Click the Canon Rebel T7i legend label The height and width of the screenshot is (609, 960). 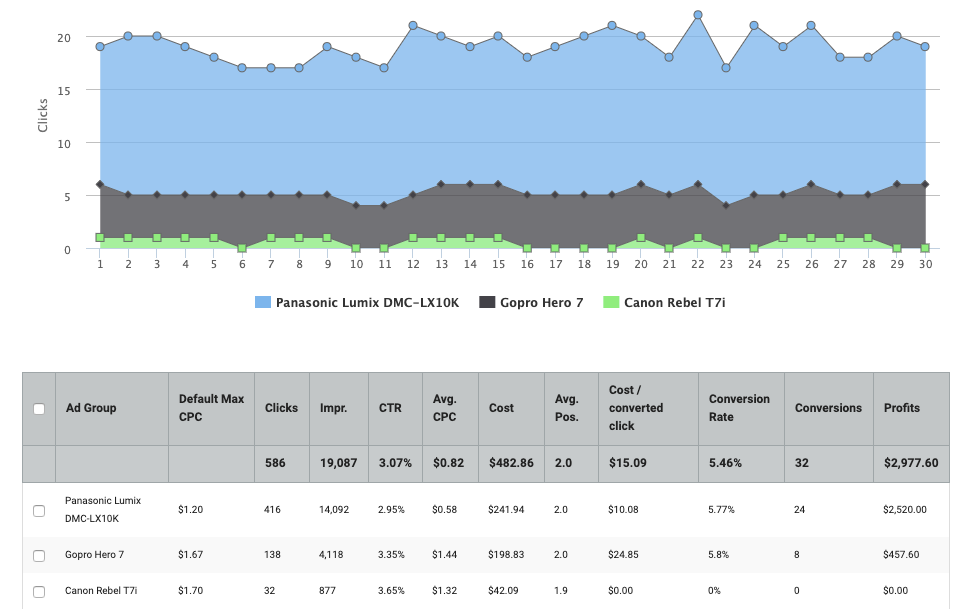(x=674, y=302)
